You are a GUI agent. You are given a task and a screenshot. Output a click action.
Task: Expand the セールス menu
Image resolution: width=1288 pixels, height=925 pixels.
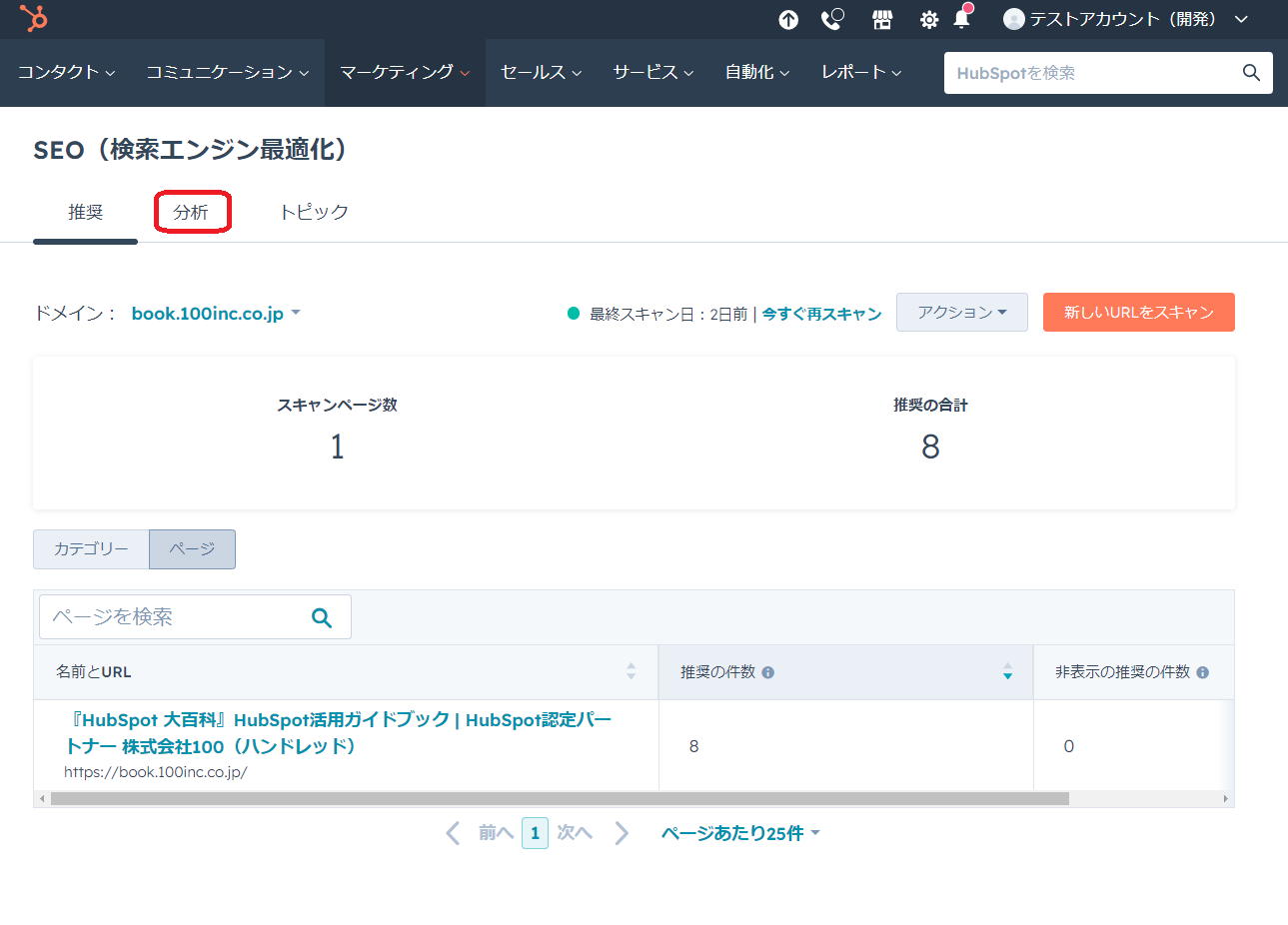pos(541,72)
